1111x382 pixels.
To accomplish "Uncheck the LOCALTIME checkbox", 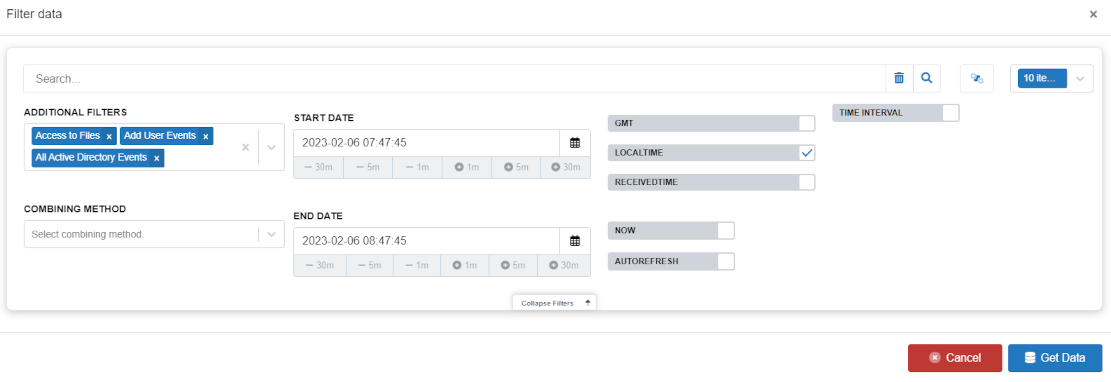I will (x=806, y=153).
